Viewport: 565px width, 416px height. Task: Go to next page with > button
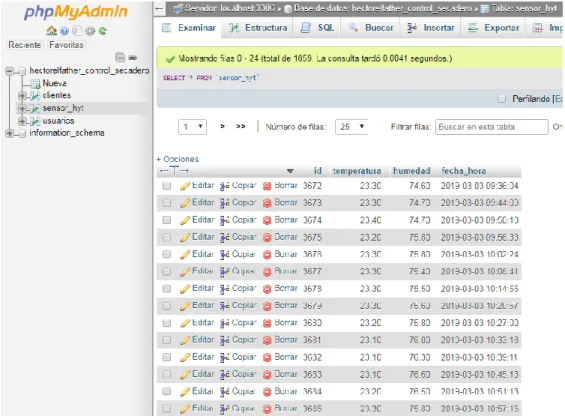tap(223, 127)
